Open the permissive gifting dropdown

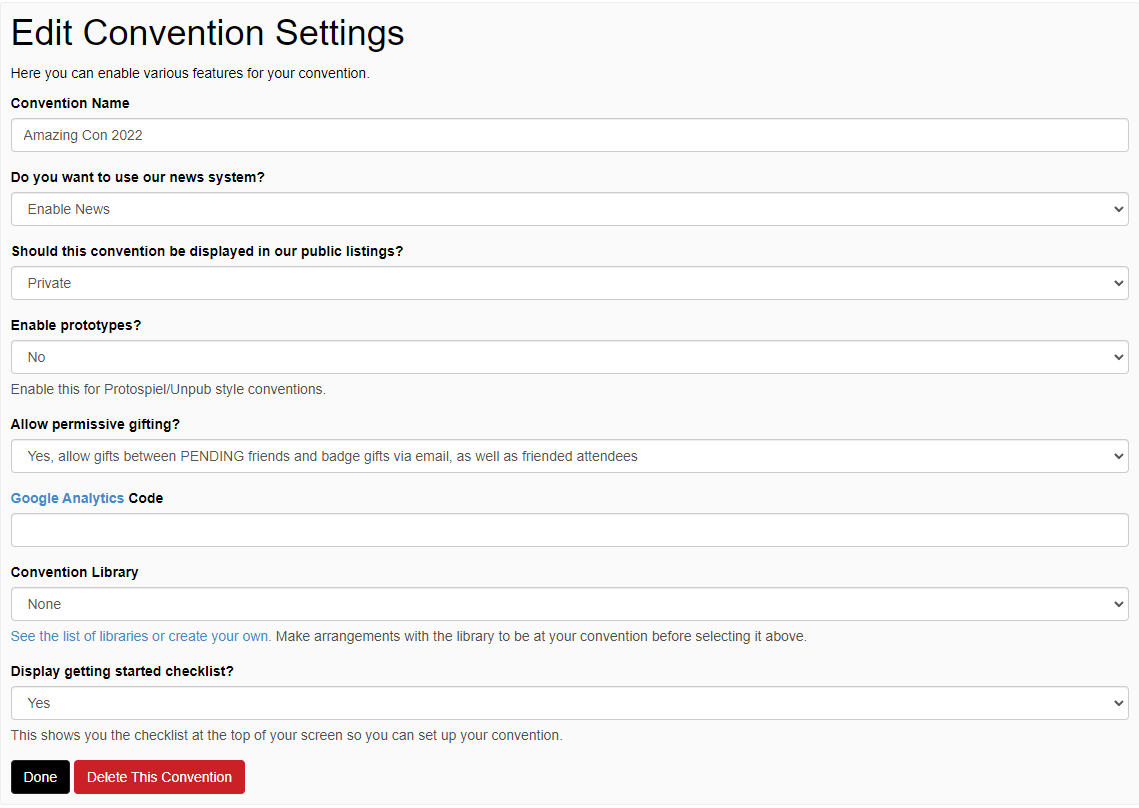point(570,456)
